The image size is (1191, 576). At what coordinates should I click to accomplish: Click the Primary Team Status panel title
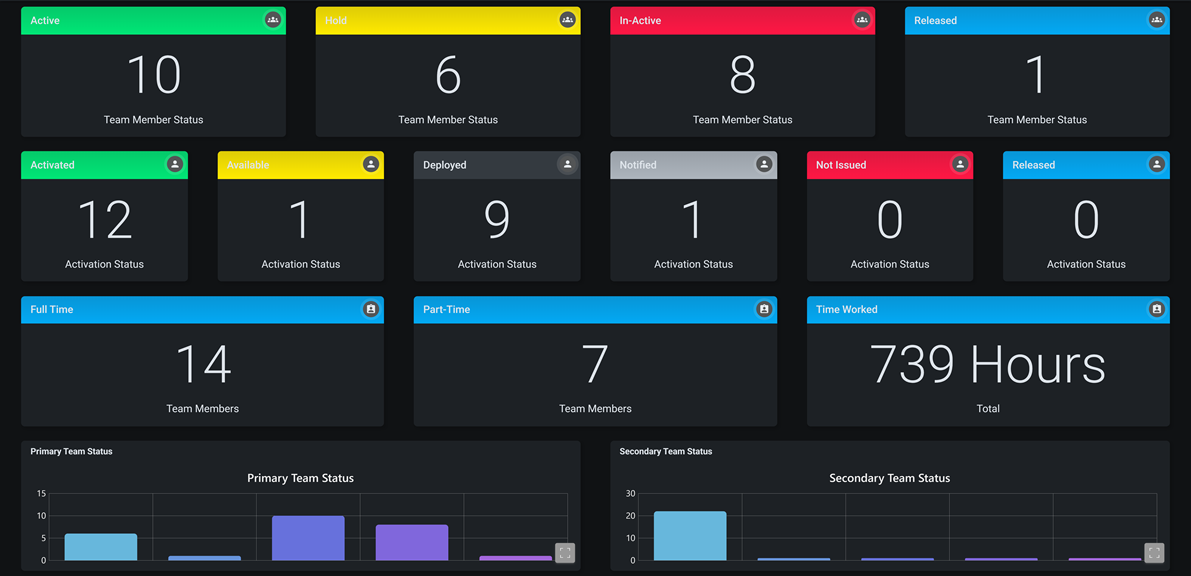point(71,451)
